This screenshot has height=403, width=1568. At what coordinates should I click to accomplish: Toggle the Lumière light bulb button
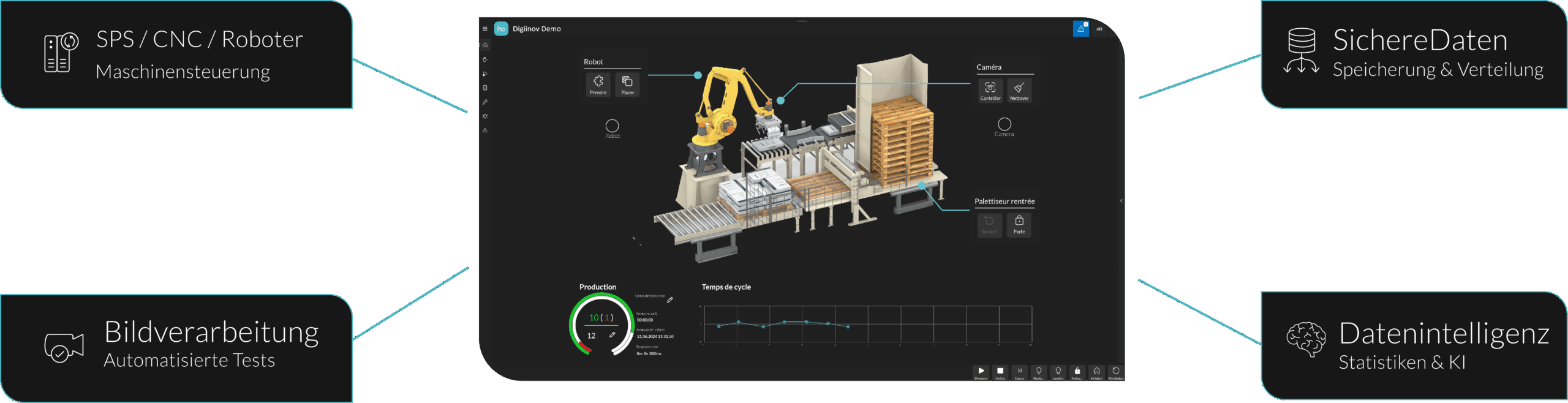pos(1058,372)
